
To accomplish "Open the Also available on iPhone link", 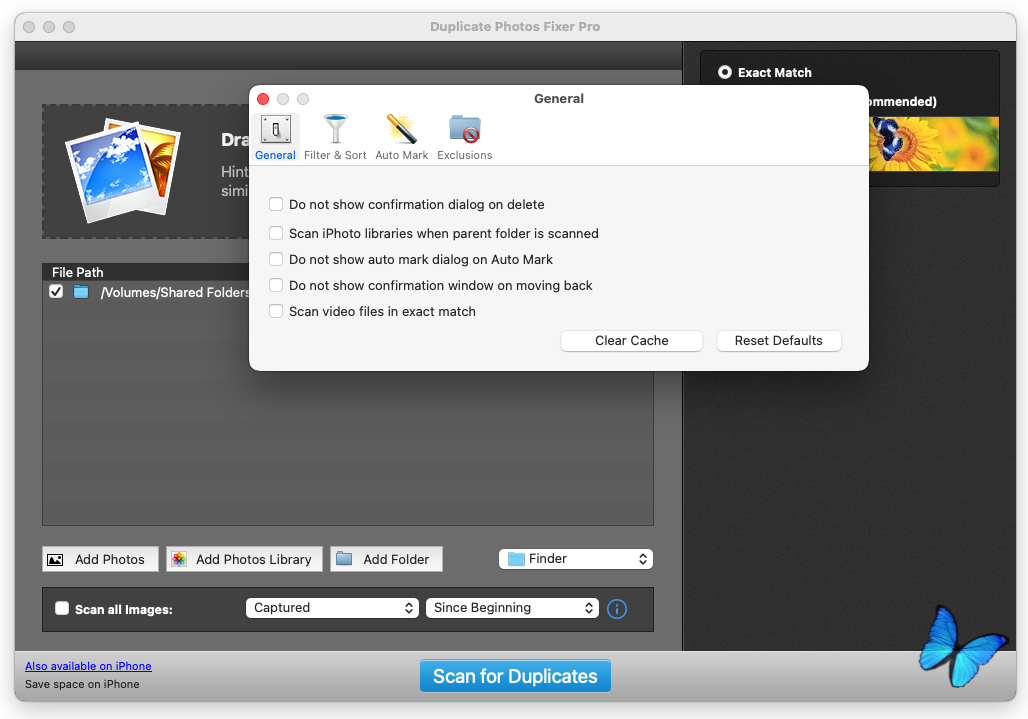I will [x=89, y=666].
